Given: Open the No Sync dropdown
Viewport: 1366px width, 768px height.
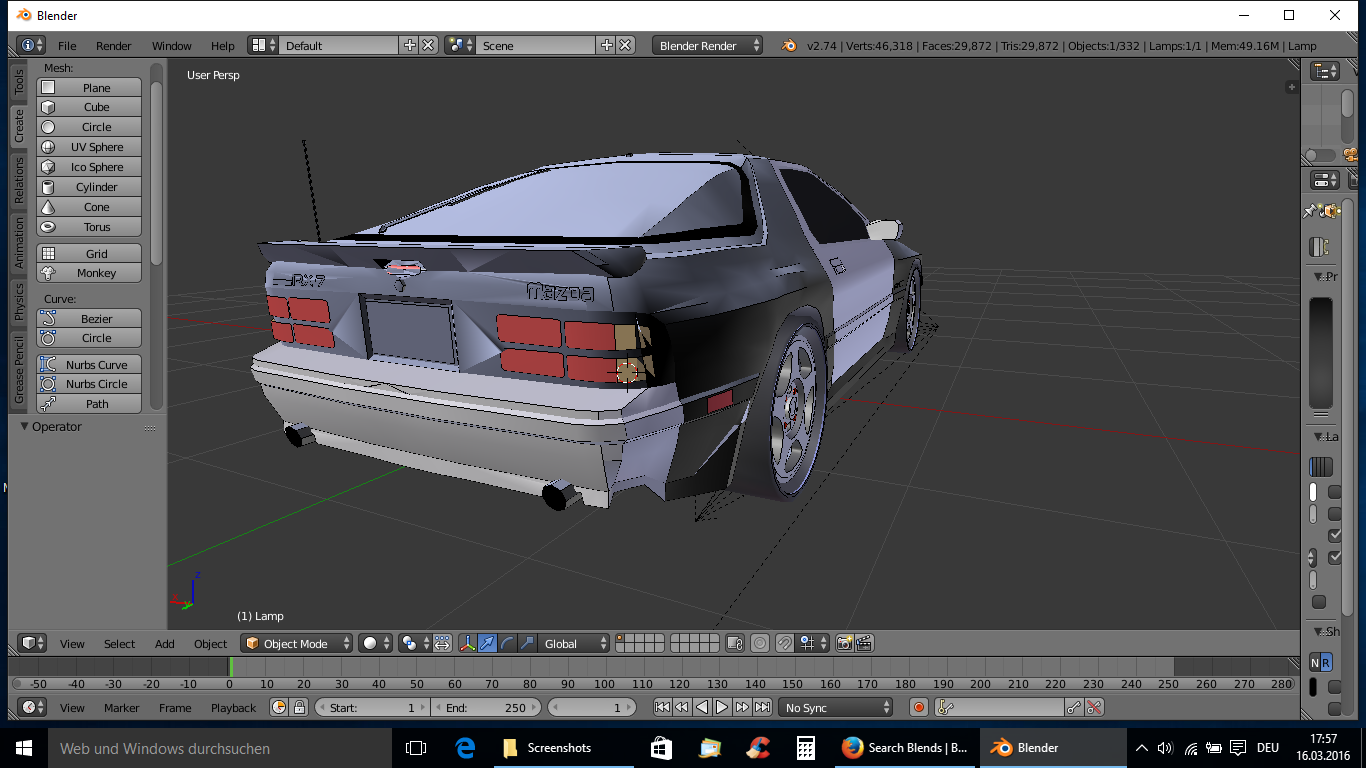Looking at the screenshot, I should (x=836, y=708).
